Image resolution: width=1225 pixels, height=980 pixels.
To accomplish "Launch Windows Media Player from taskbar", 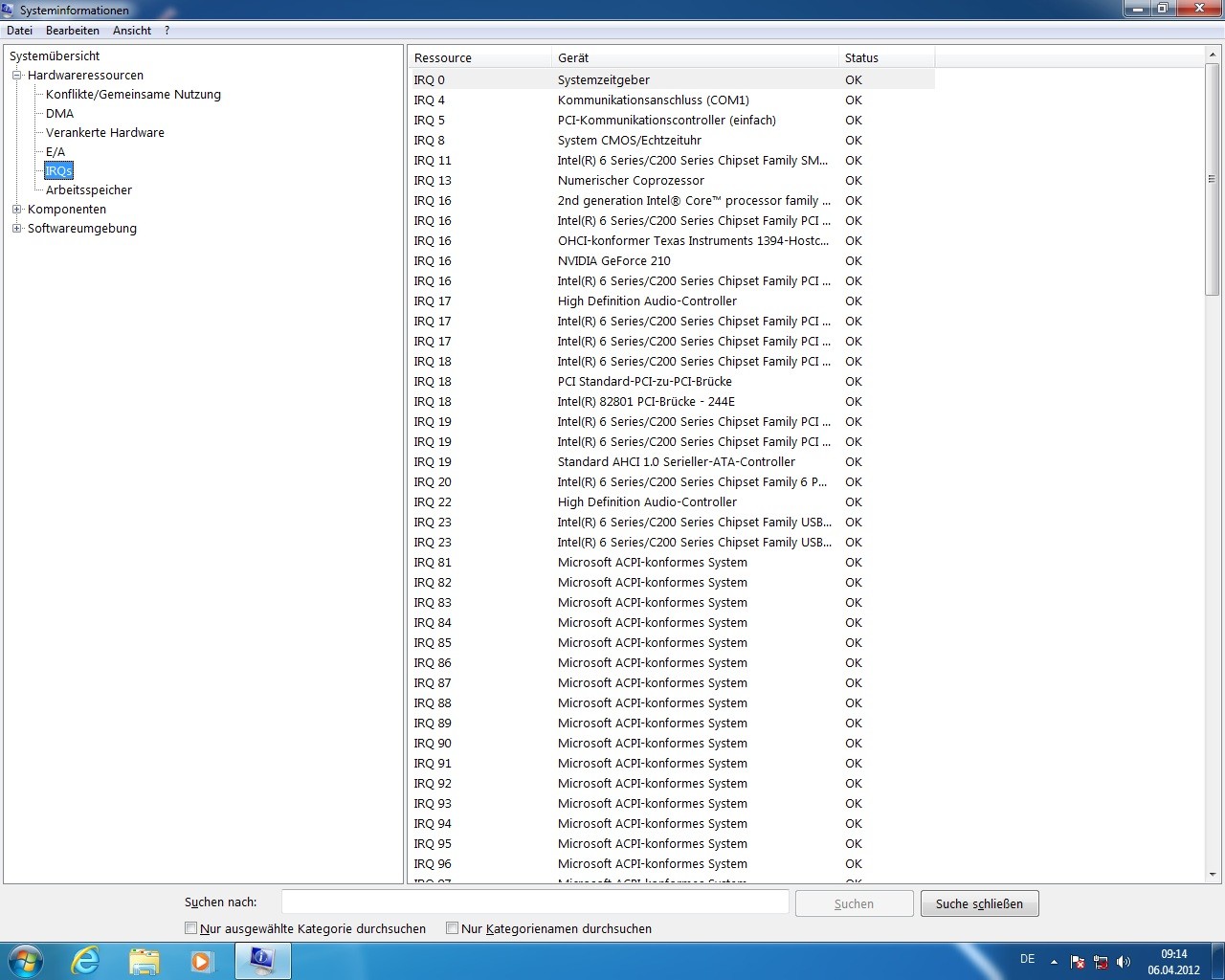I will (201, 961).
